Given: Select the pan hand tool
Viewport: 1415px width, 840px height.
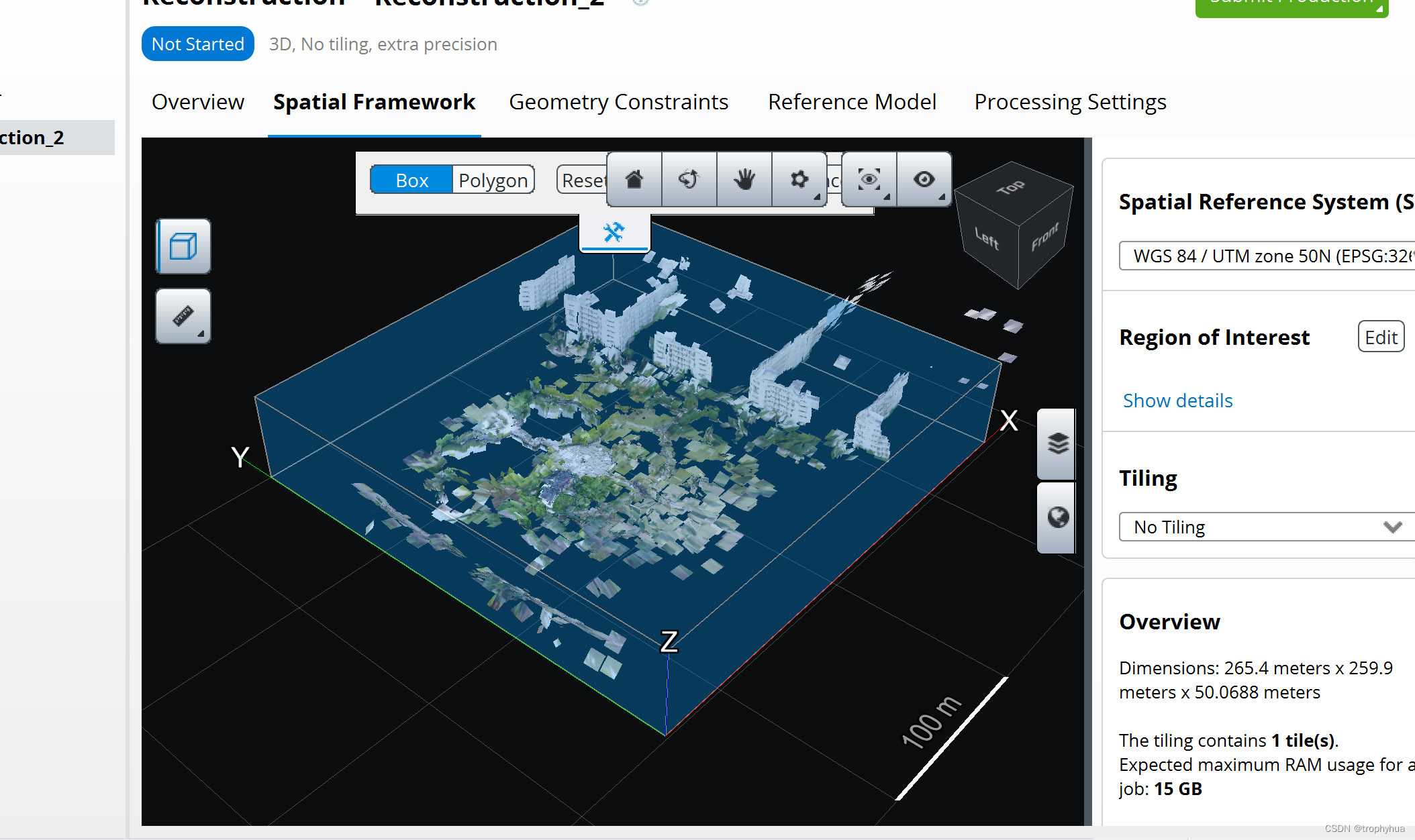Looking at the screenshot, I should [x=744, y=180].
